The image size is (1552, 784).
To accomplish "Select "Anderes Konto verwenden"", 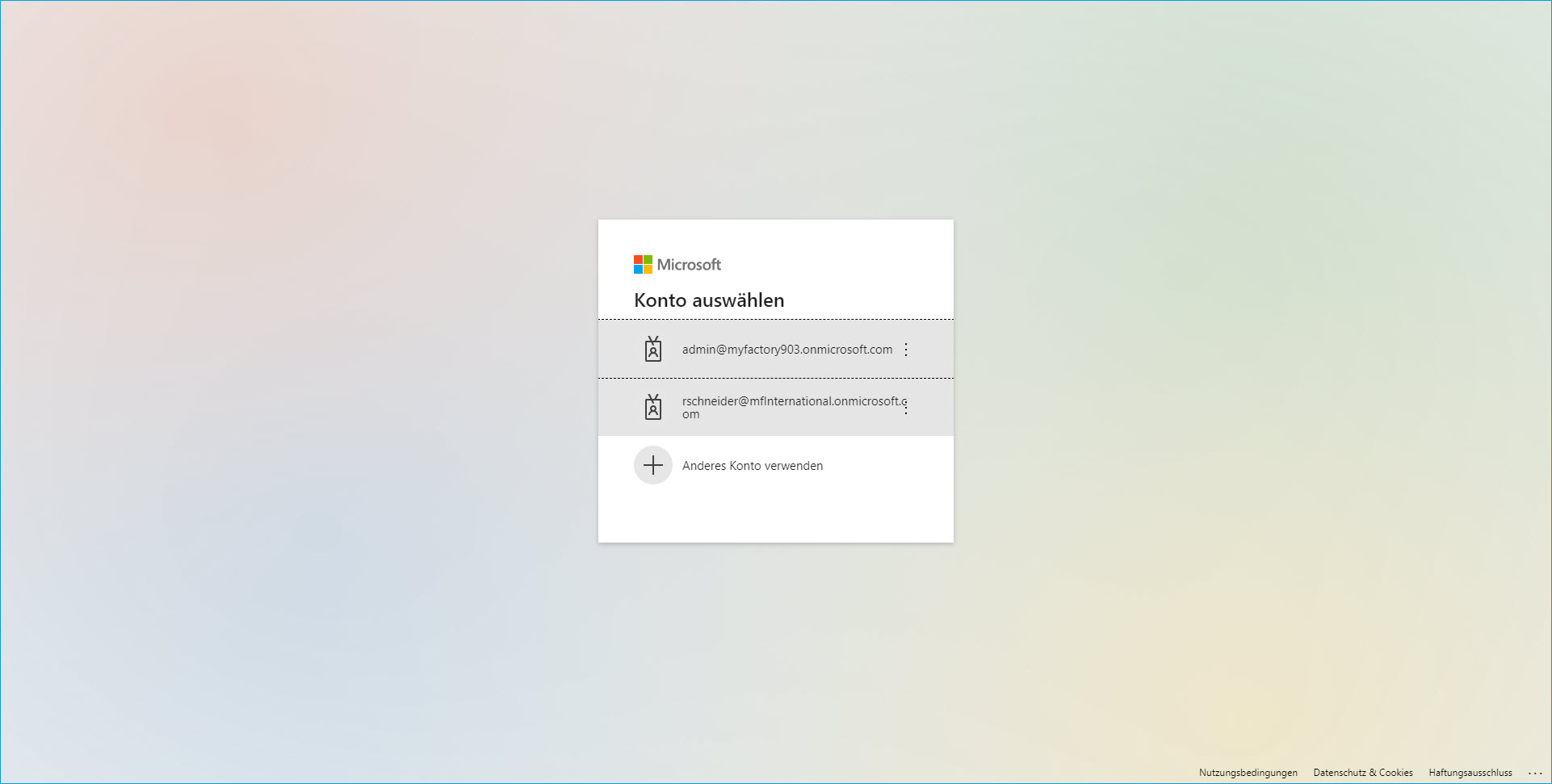I will tap(776, 466).
